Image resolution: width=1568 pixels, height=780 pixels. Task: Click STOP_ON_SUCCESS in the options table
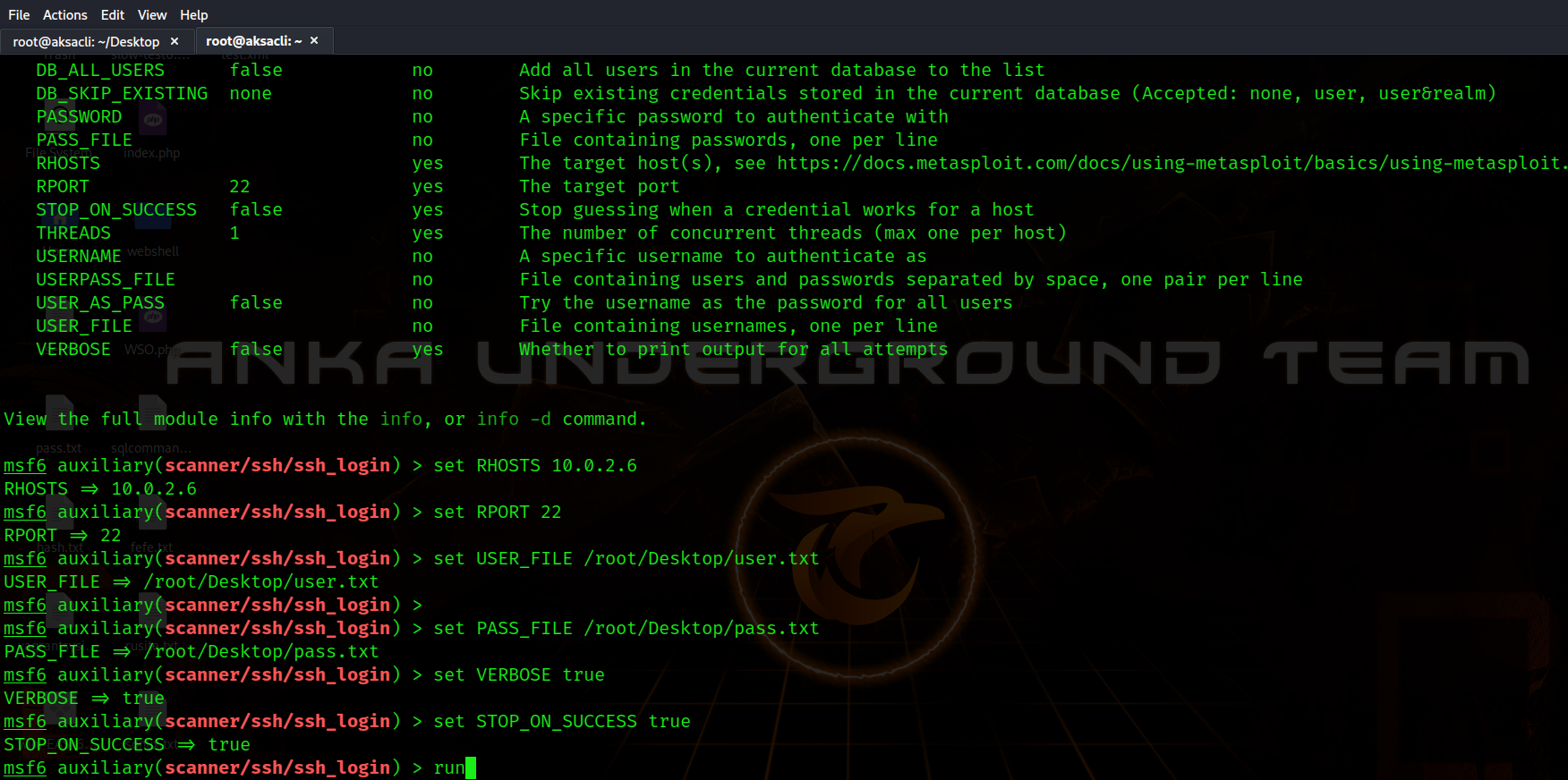116,209
